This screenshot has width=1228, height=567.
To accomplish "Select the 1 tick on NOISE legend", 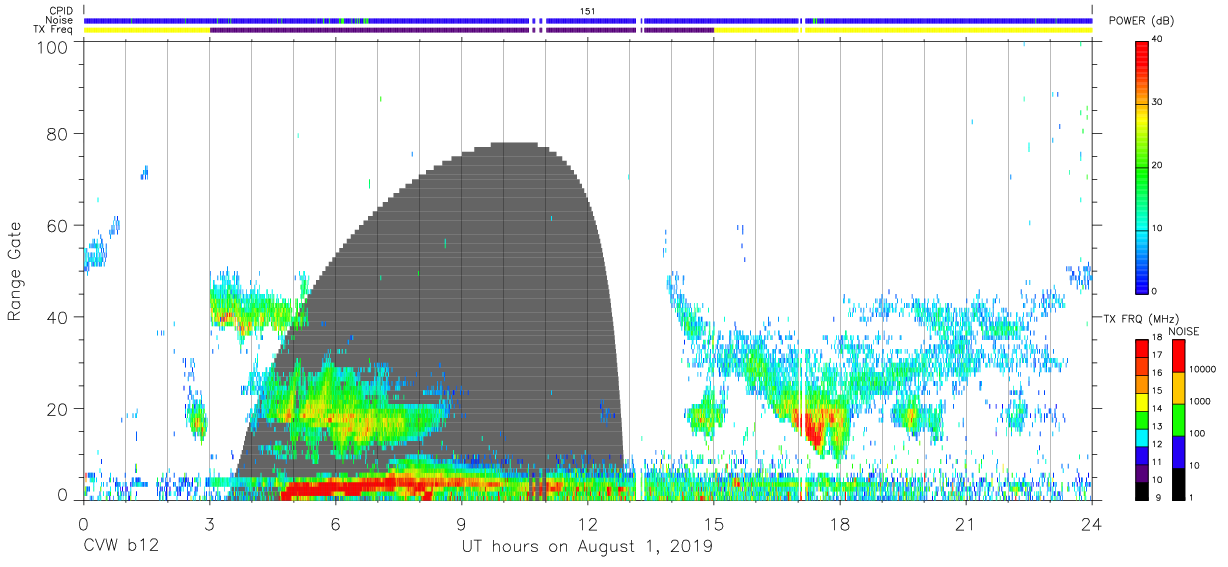I will [1192, 497].
